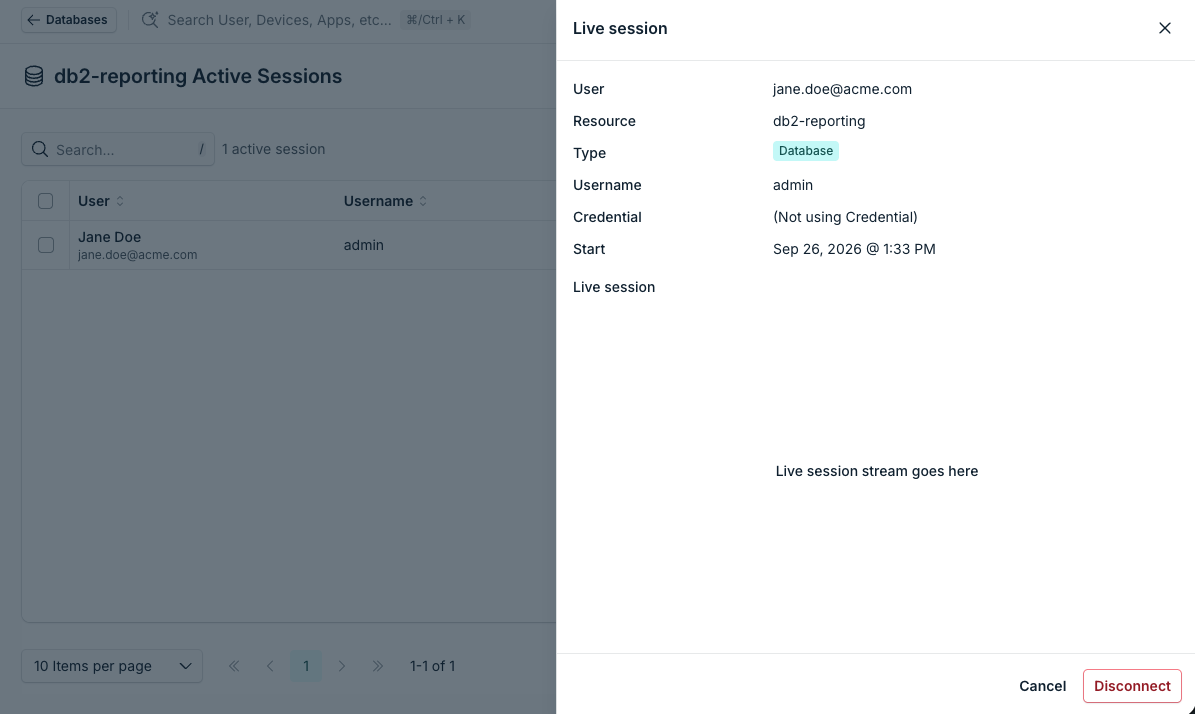
Task: Click the Jane Doe name in table
Action: point(109,237)
